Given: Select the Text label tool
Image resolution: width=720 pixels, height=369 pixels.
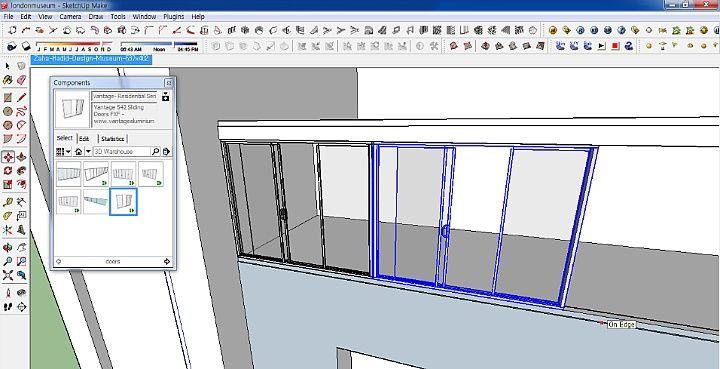Looking at the screenshot, I should pyautogui.click(x=21, y=216).
